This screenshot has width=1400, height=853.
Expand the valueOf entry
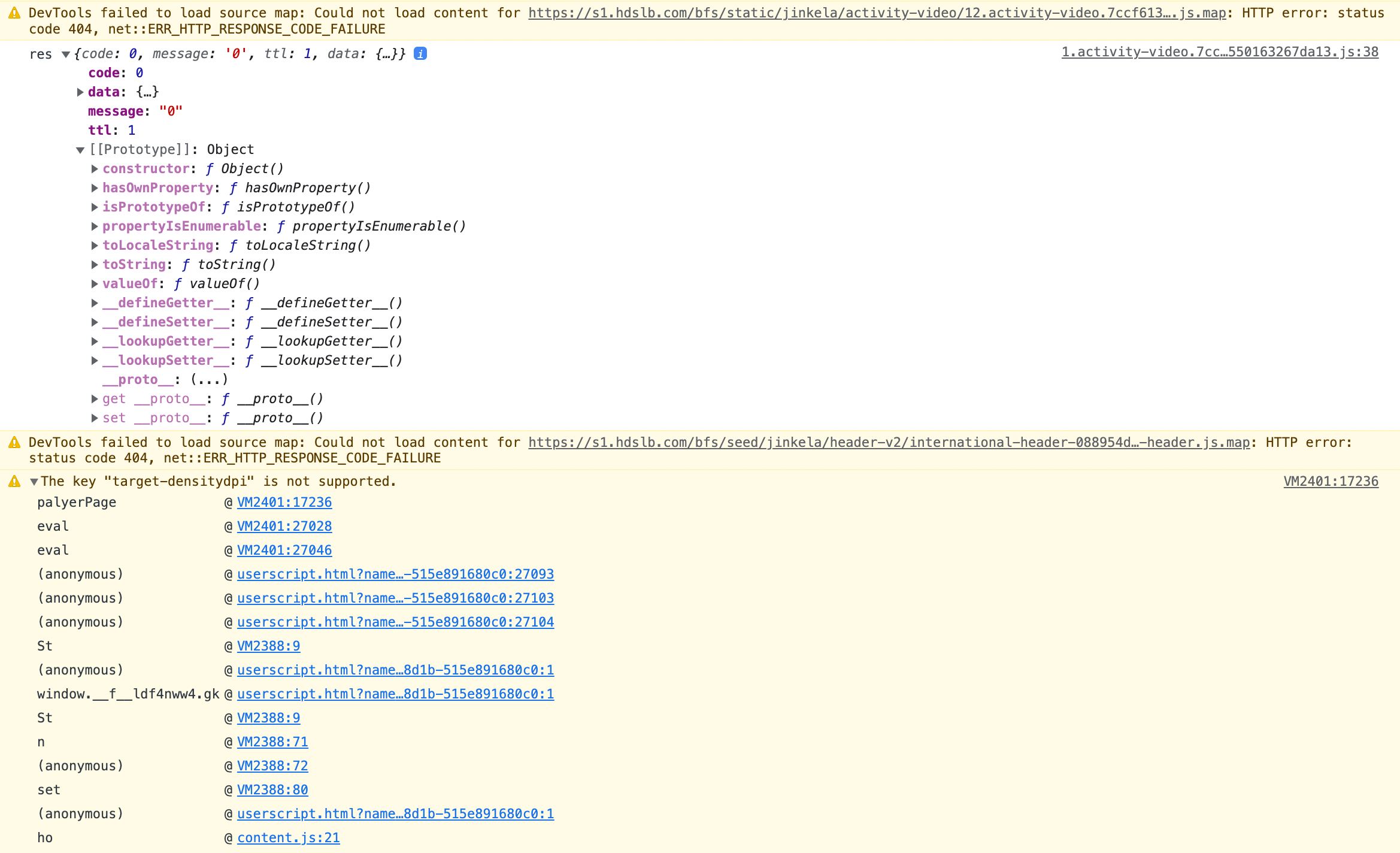point(95,284)
